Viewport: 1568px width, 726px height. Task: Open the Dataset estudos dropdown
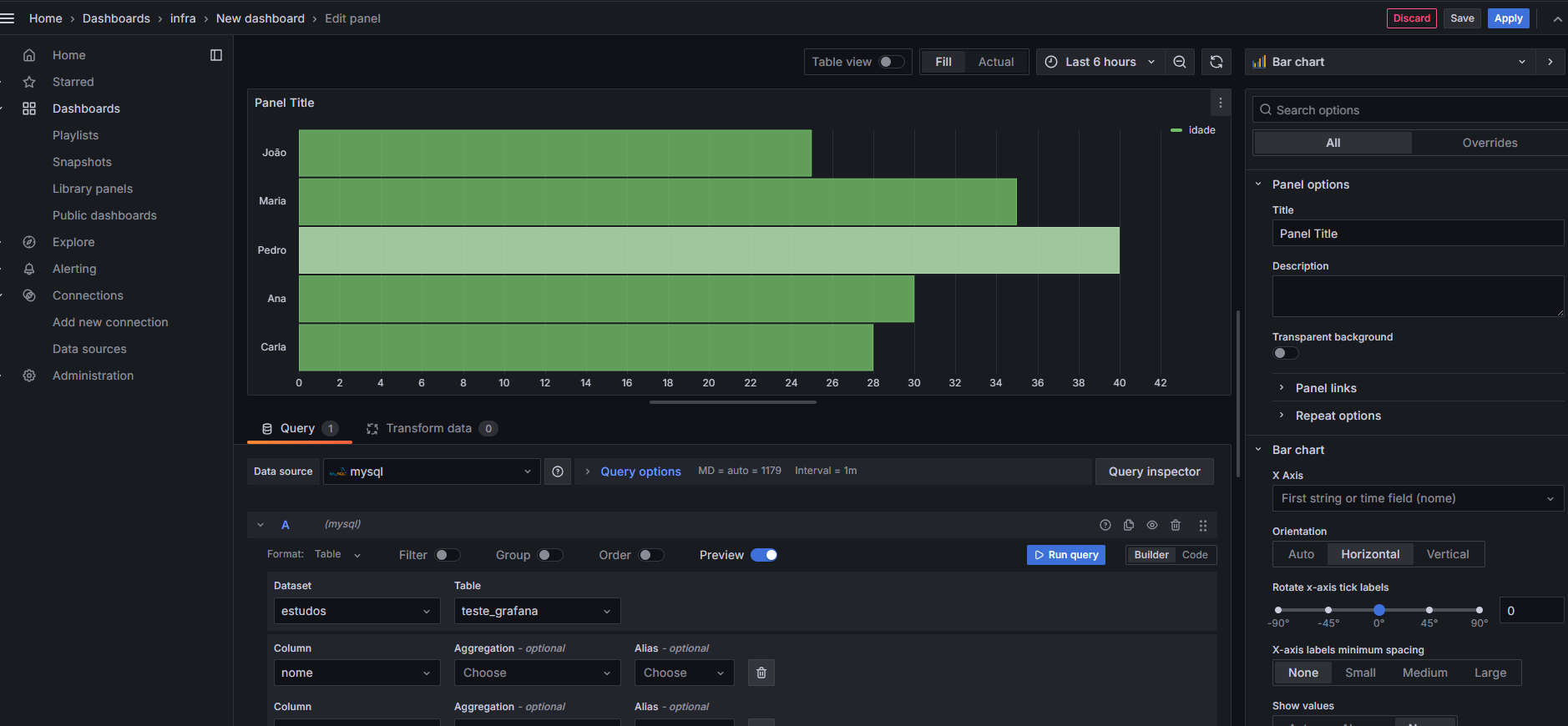[x=357, y=611]
